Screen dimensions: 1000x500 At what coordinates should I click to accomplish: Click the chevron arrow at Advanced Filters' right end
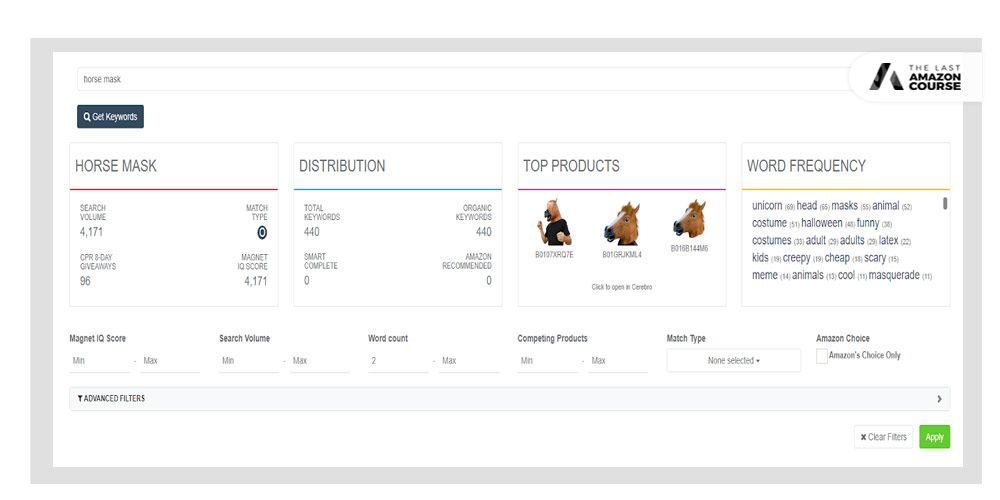coord(939,399)
